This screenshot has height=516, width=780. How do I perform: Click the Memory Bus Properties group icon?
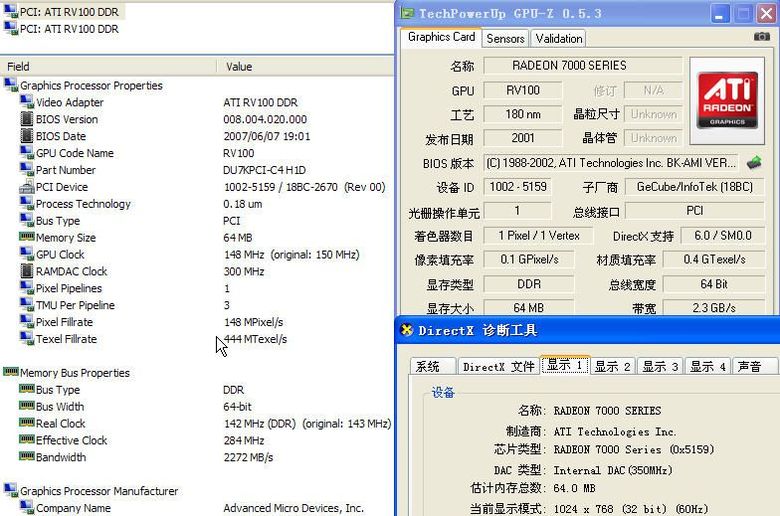(x=11, y=371)
